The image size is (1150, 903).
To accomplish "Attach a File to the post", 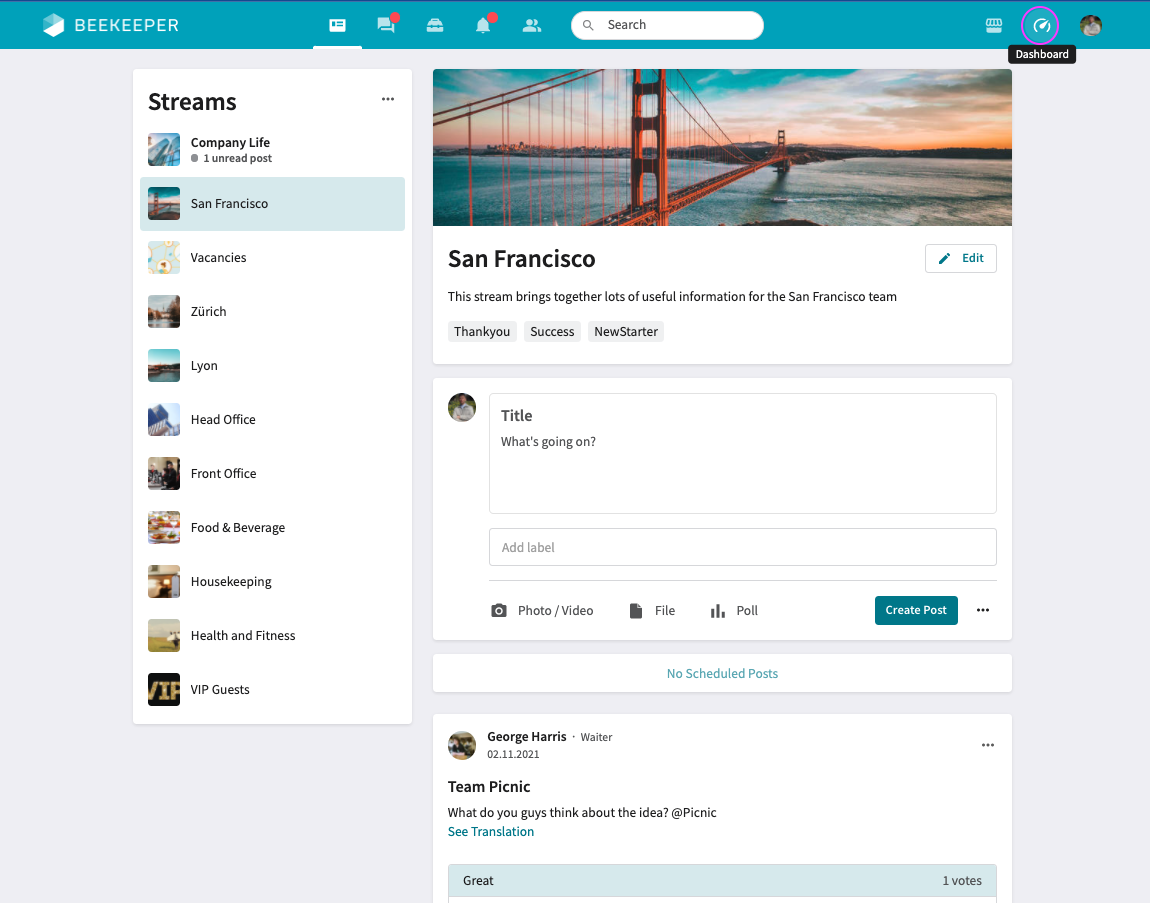I will [x=652, y=610].
